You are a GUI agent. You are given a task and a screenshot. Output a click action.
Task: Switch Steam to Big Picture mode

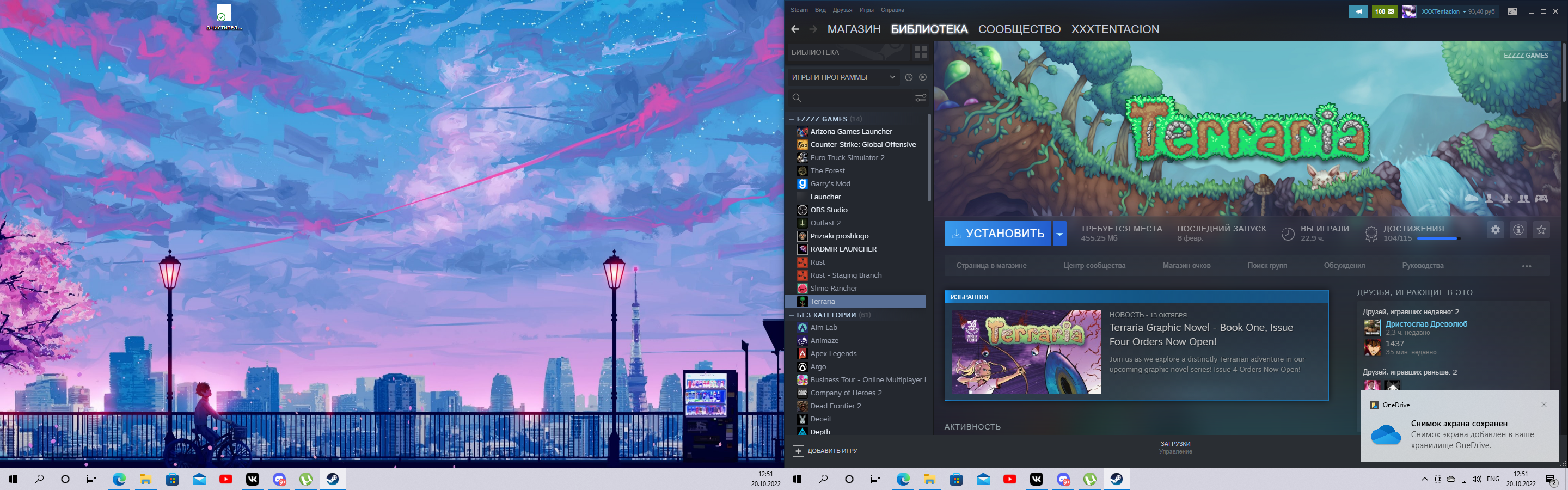[x=1512, y=11]
